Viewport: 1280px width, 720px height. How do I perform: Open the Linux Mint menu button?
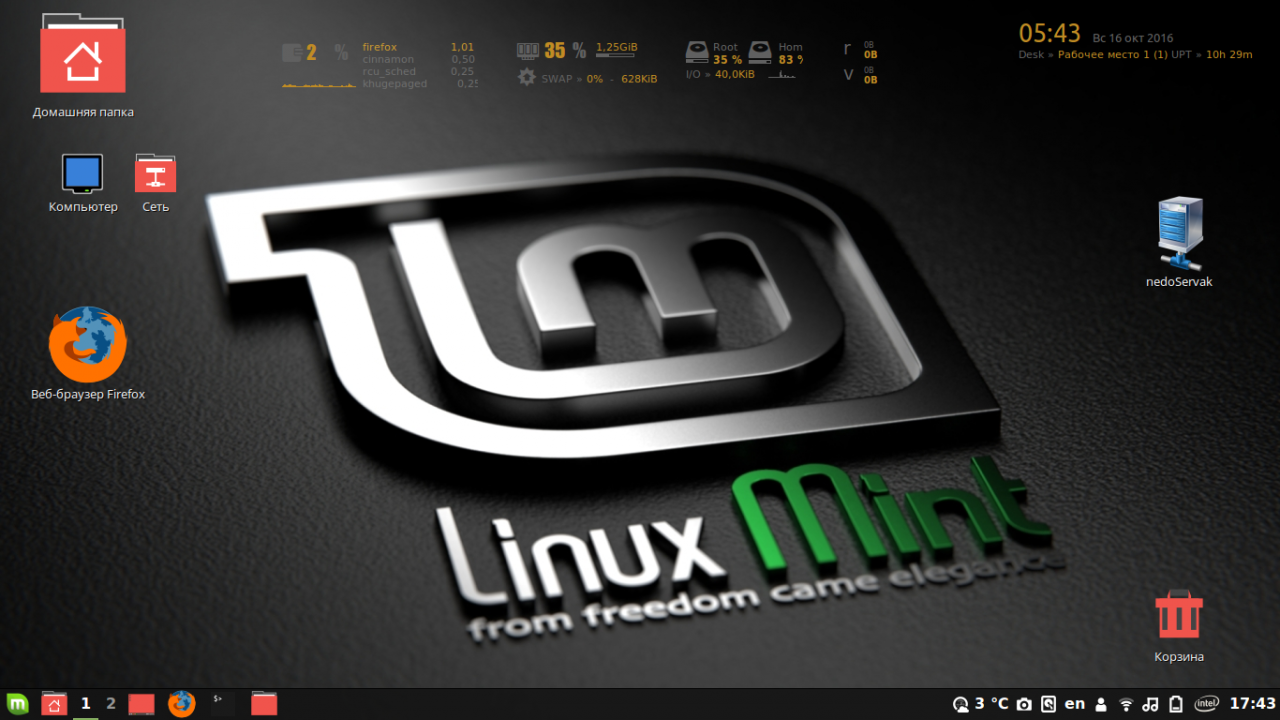click(x=16, y=704)
